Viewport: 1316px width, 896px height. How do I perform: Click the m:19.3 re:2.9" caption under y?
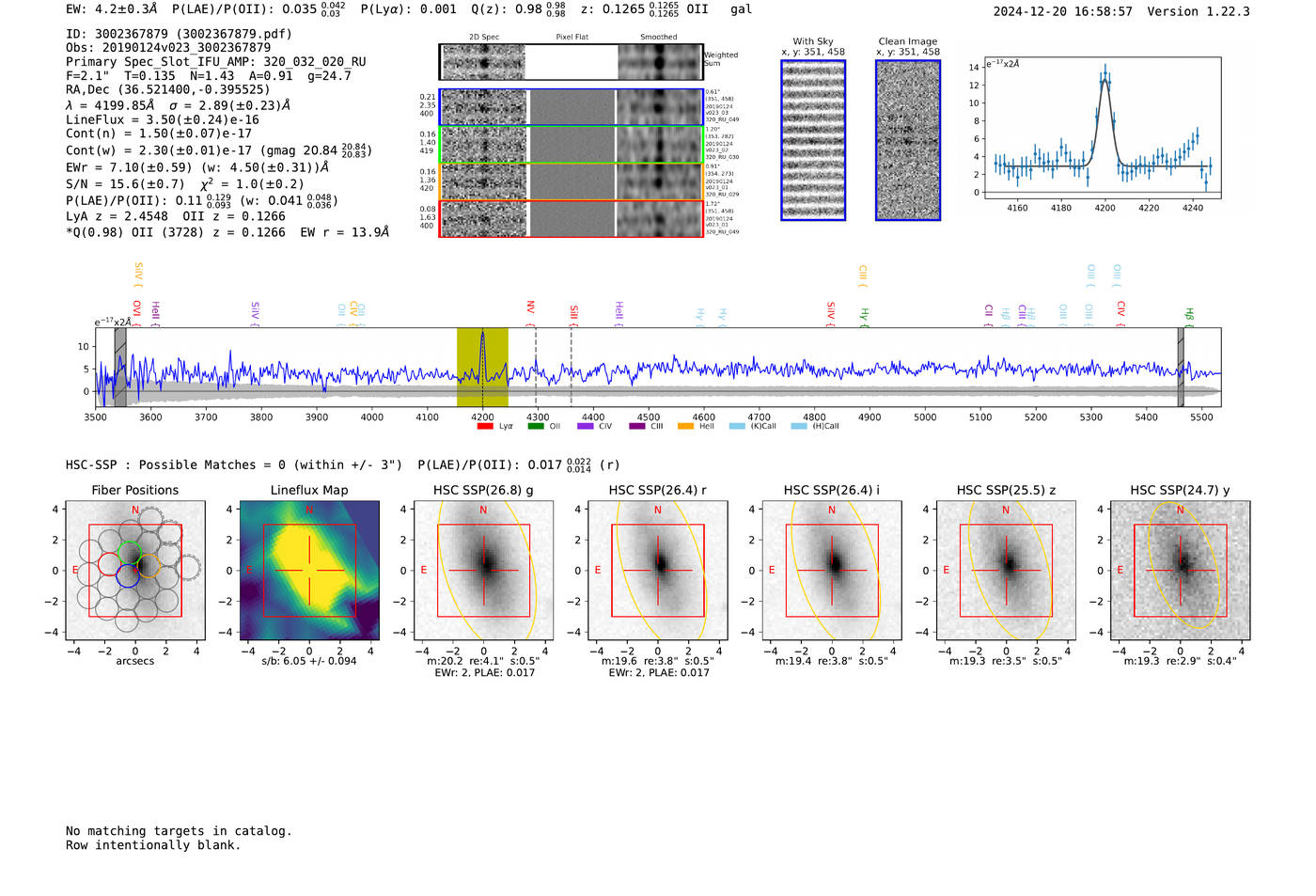[x=1181, y=661]
